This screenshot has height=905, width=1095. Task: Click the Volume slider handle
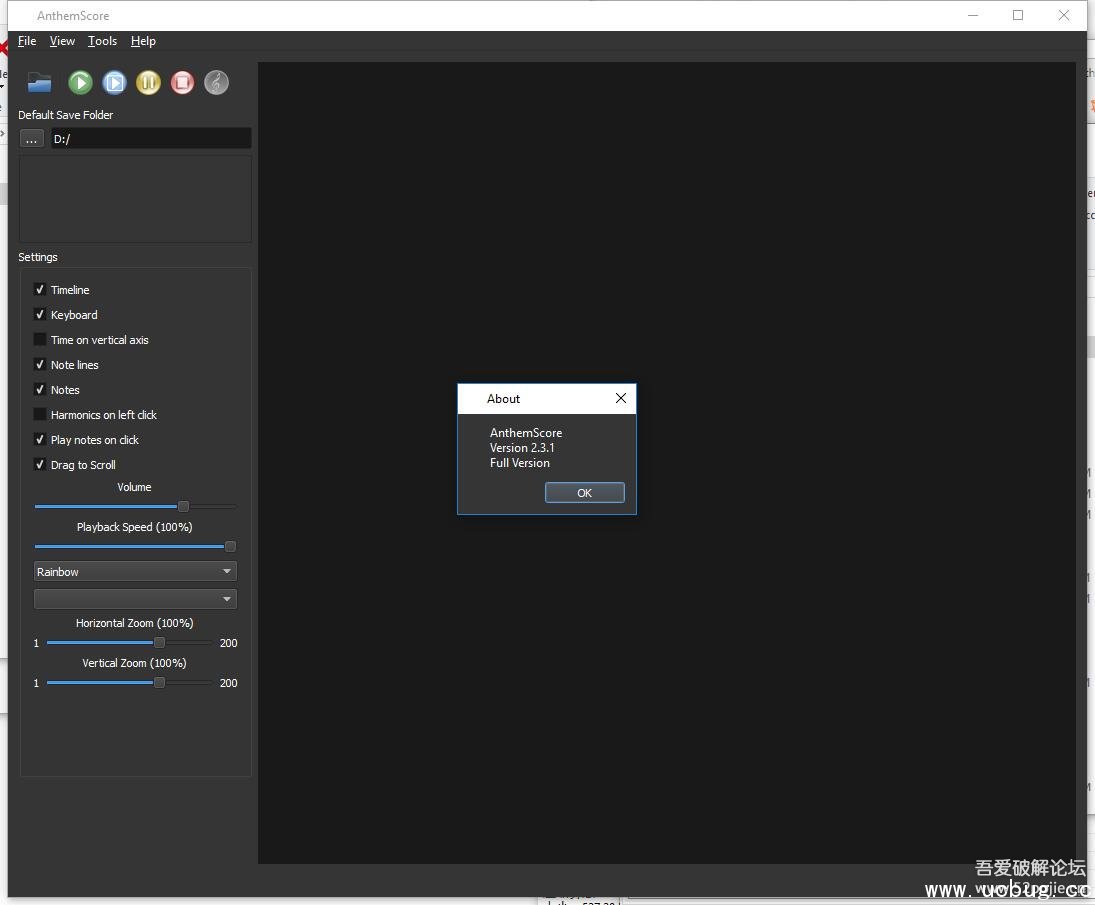click(x=183, y=507)
